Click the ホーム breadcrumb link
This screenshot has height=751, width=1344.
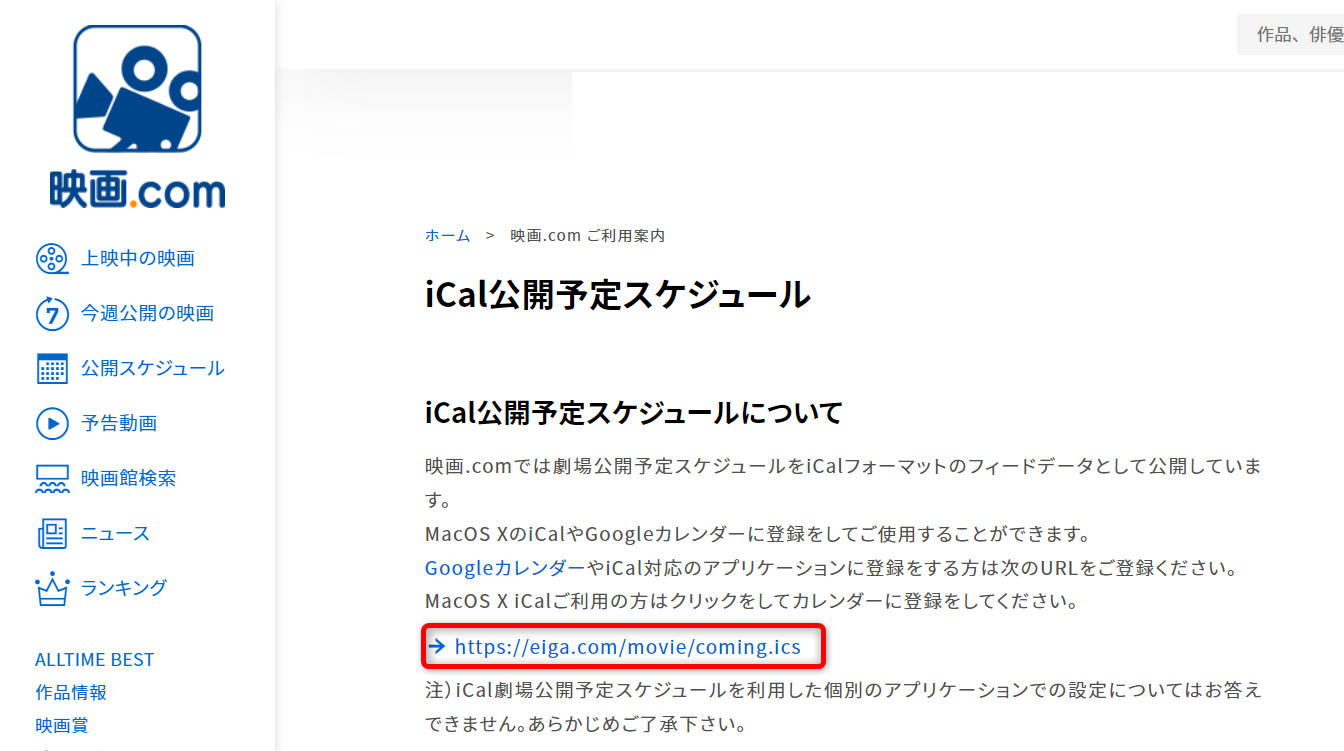(x=447, y=236)
